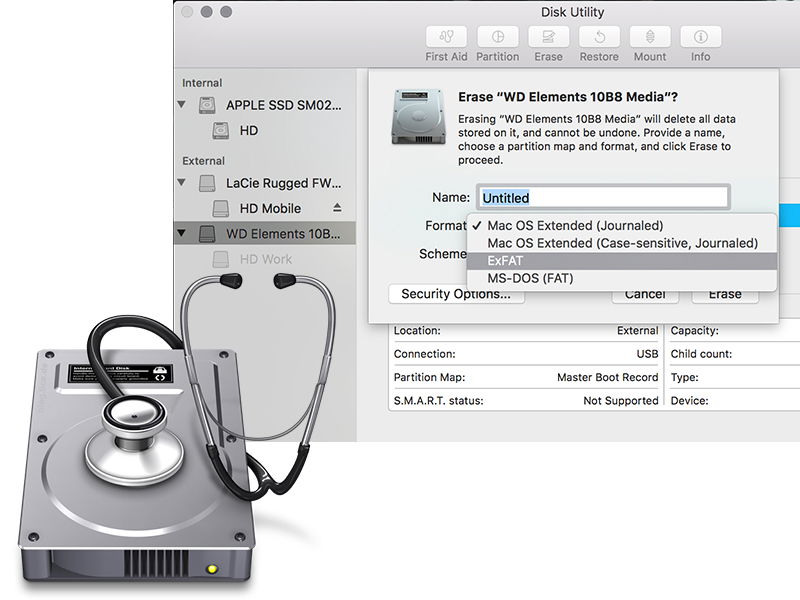This screenshot has width=800, height=600.
Task: Click the hard drive icon in Erase dialog
Action: pyautogui.click(x=418, y=117)
